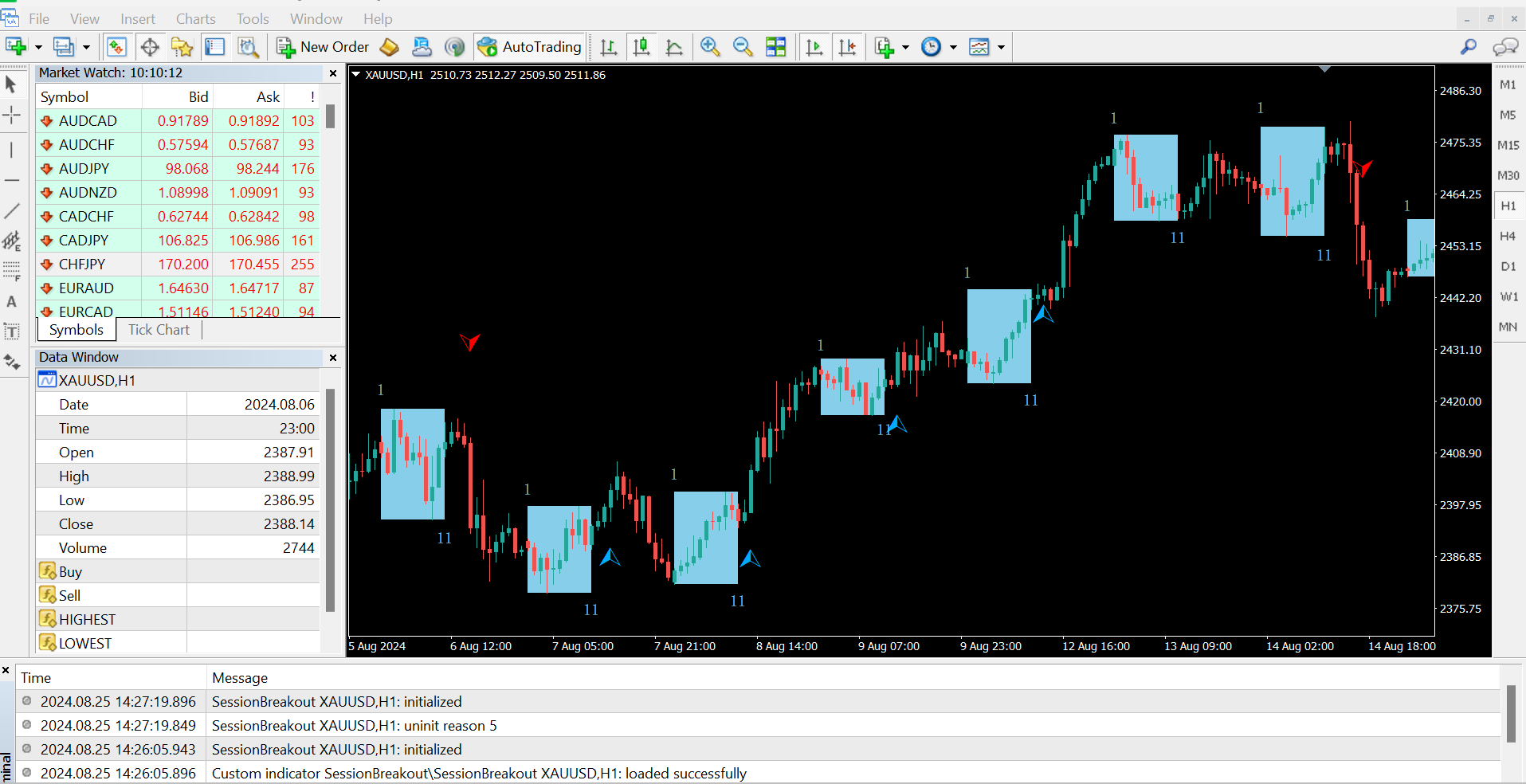1526x784 pixels.
Task: Switch the chart to line chart
Action: pyautogui.click(x=674, y=47)
